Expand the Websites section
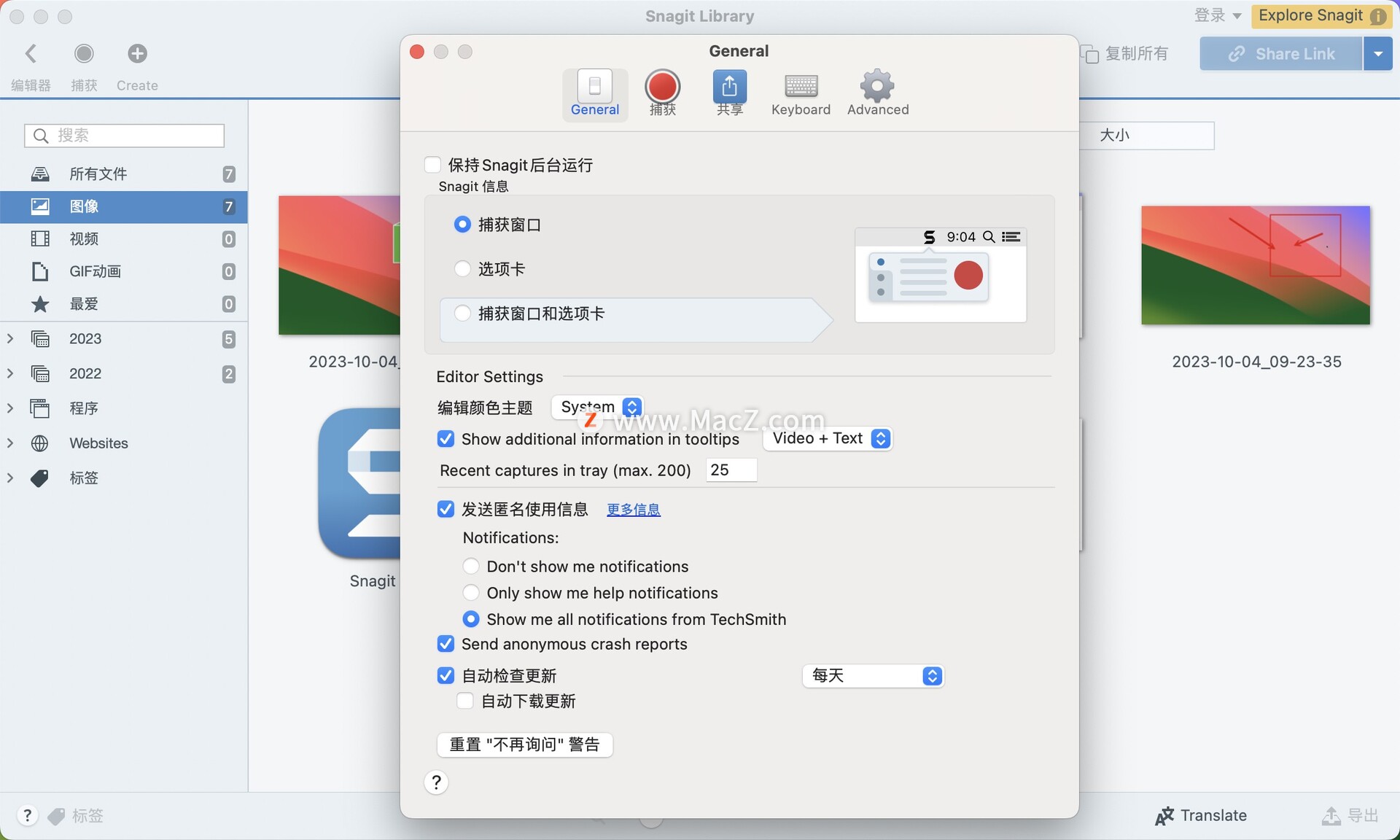This screenshot has width=1400, height=840. tap(10, 443)
